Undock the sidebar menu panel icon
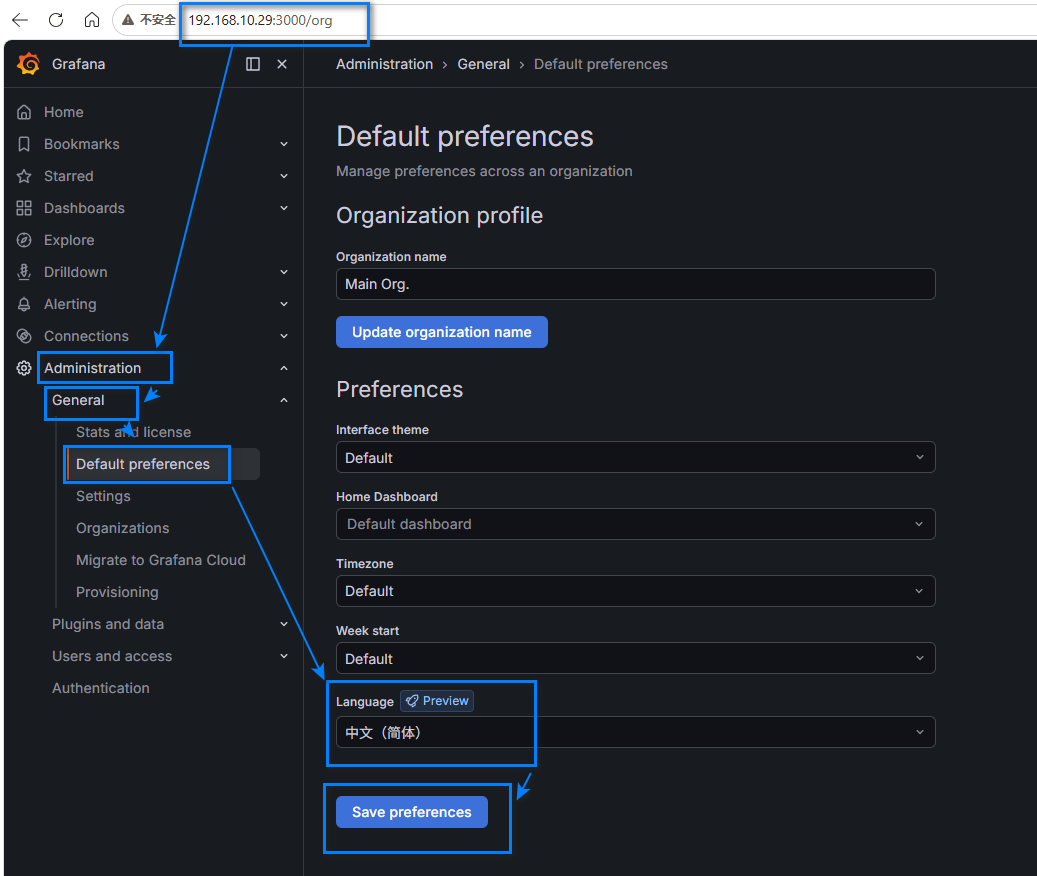 click(253, 64)
